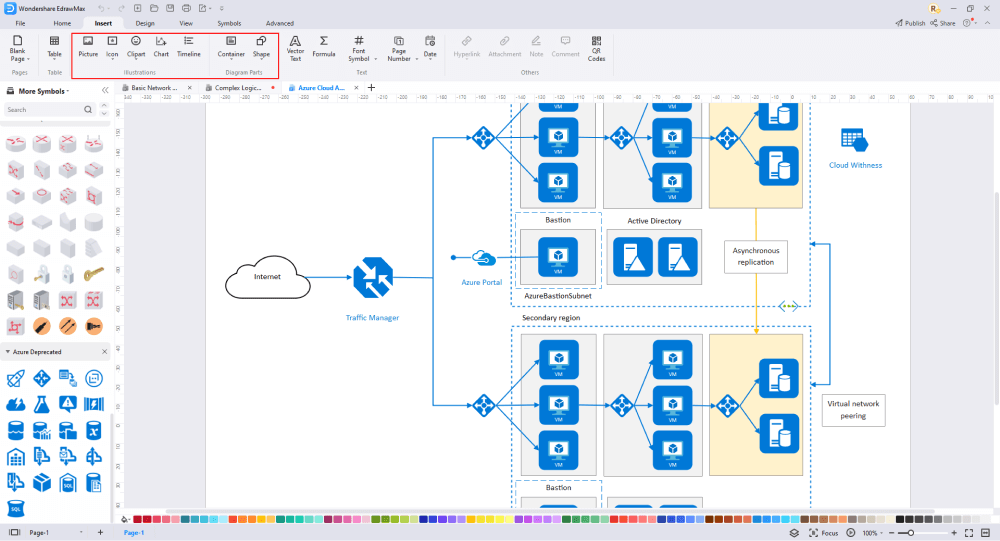Insert a Formula
This screenshot has height=541, width=1000.
324,47
